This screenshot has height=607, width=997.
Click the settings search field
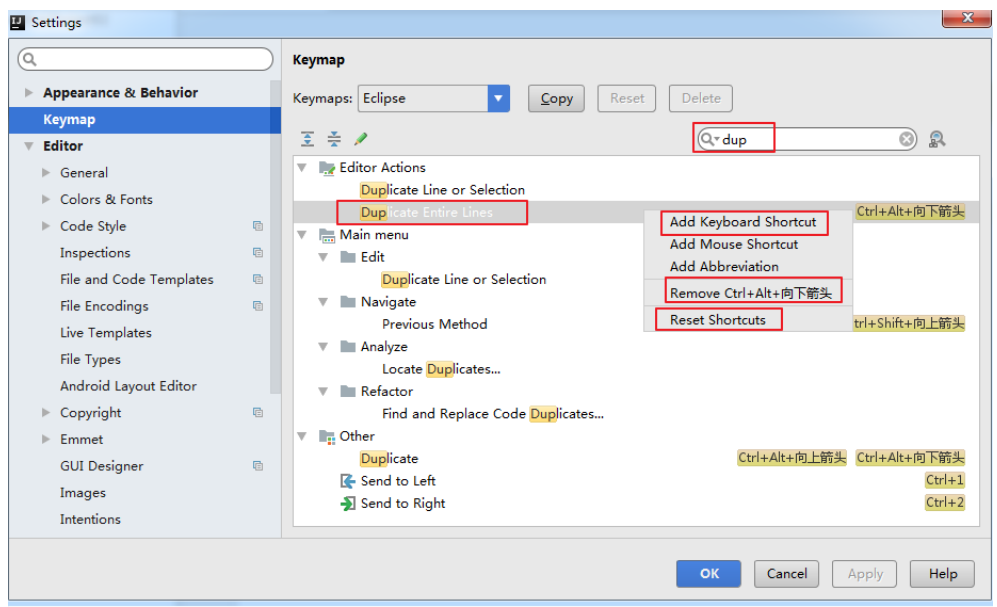coord(146,60)
